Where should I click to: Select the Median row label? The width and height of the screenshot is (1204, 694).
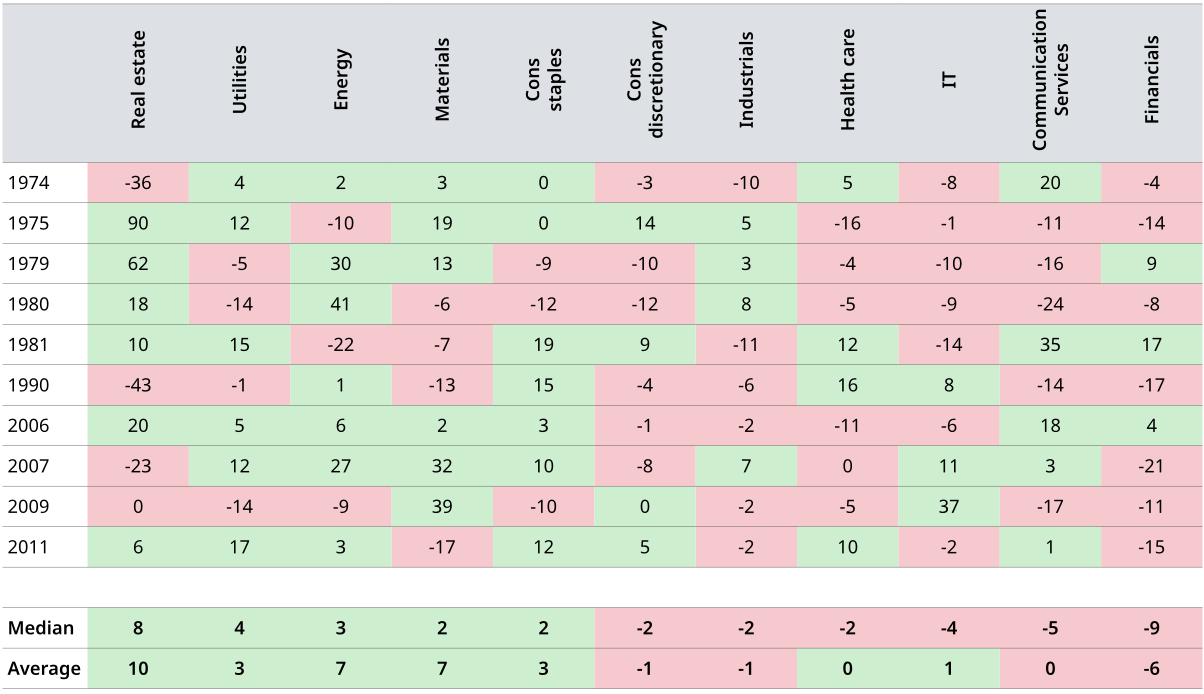[x=42, y=628]
